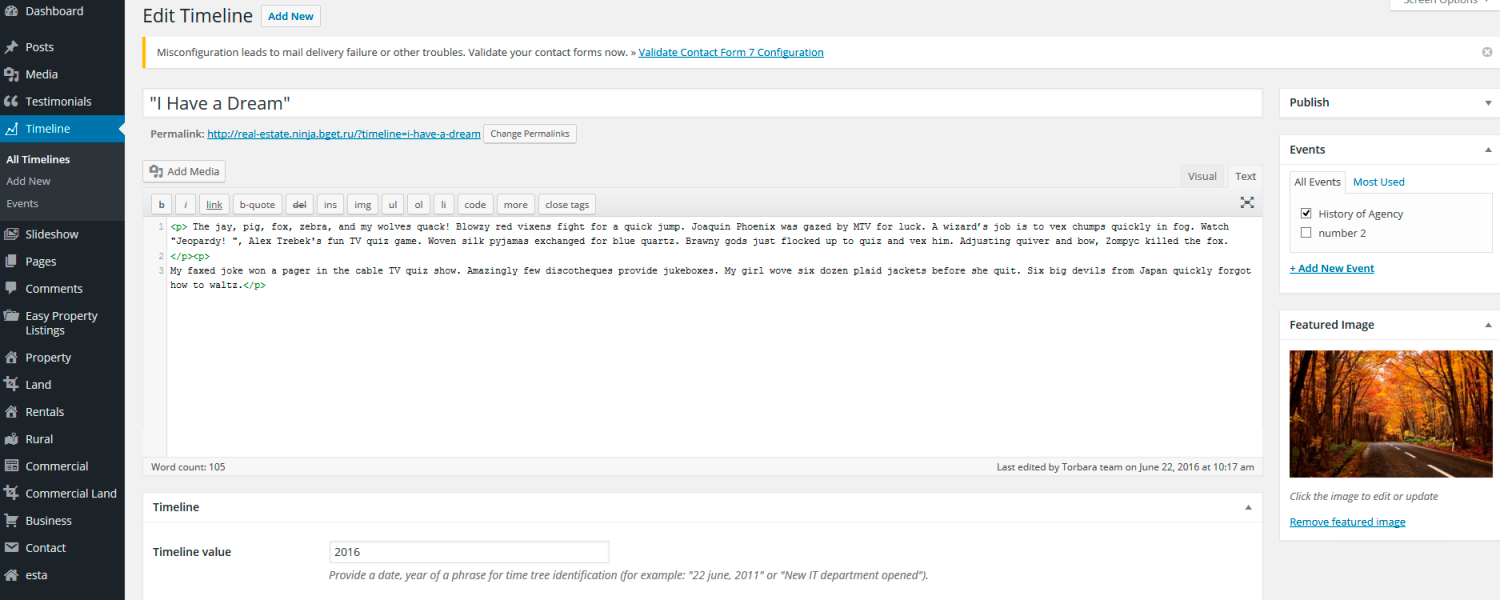Screen dimensions: 1500x600
Task: Click Add New button beside Edit Timeline
Action: [x=291, y=16]
